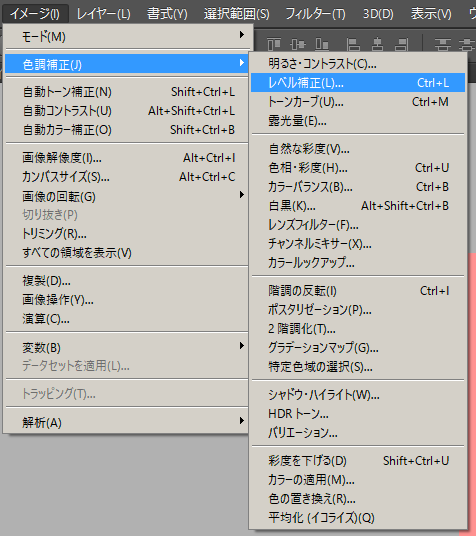Open the カラーバランス(B)... adjustment

(358, 187)
